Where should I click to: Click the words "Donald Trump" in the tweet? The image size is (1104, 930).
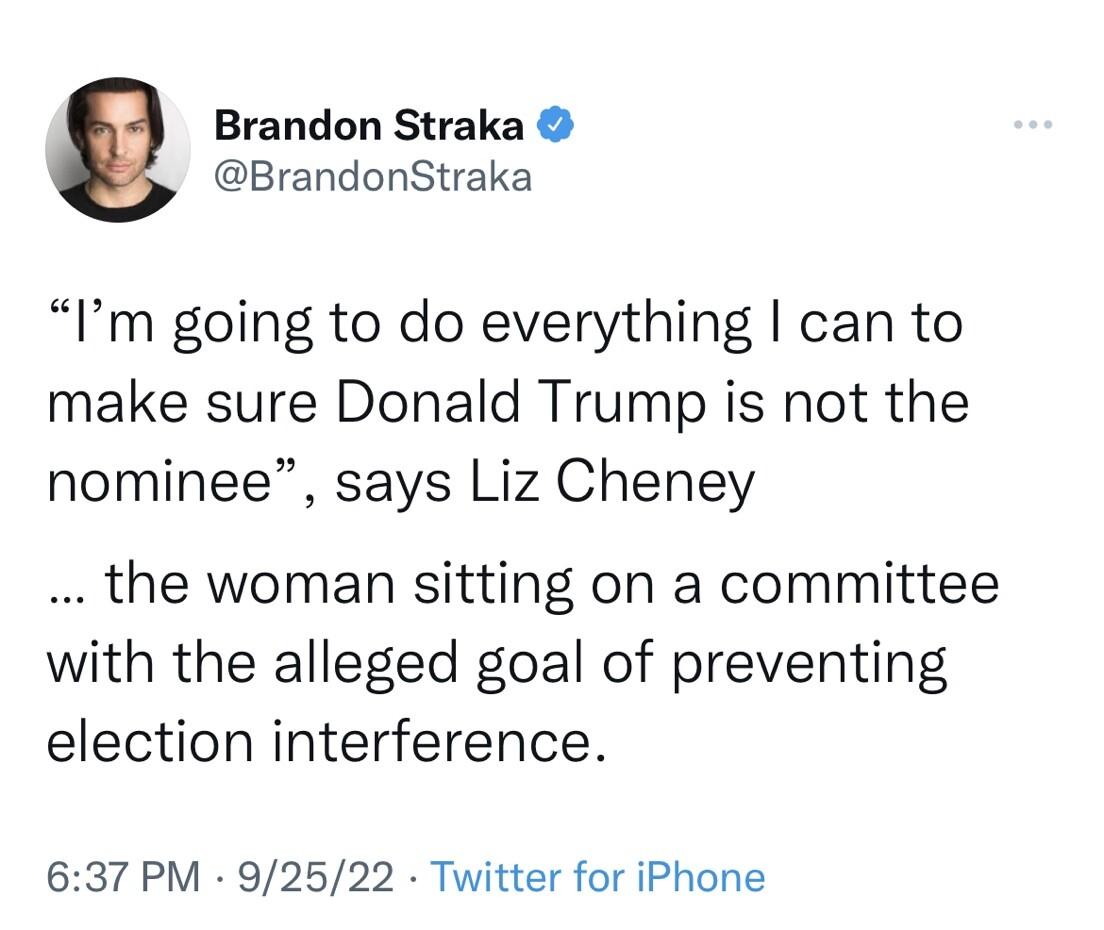[520, 403]
